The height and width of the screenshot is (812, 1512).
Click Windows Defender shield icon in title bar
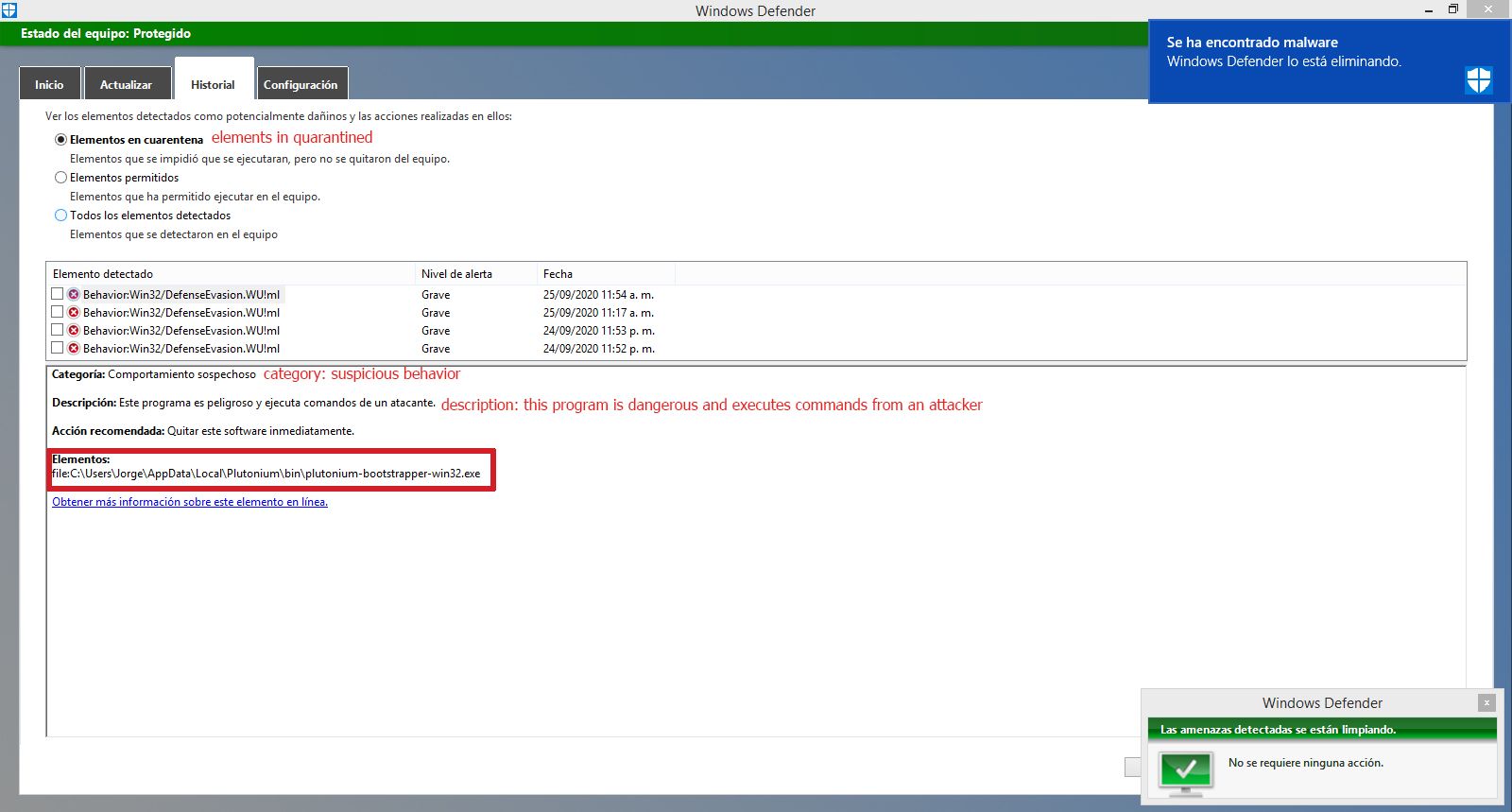pyautogui.click(x=9, y=10)
